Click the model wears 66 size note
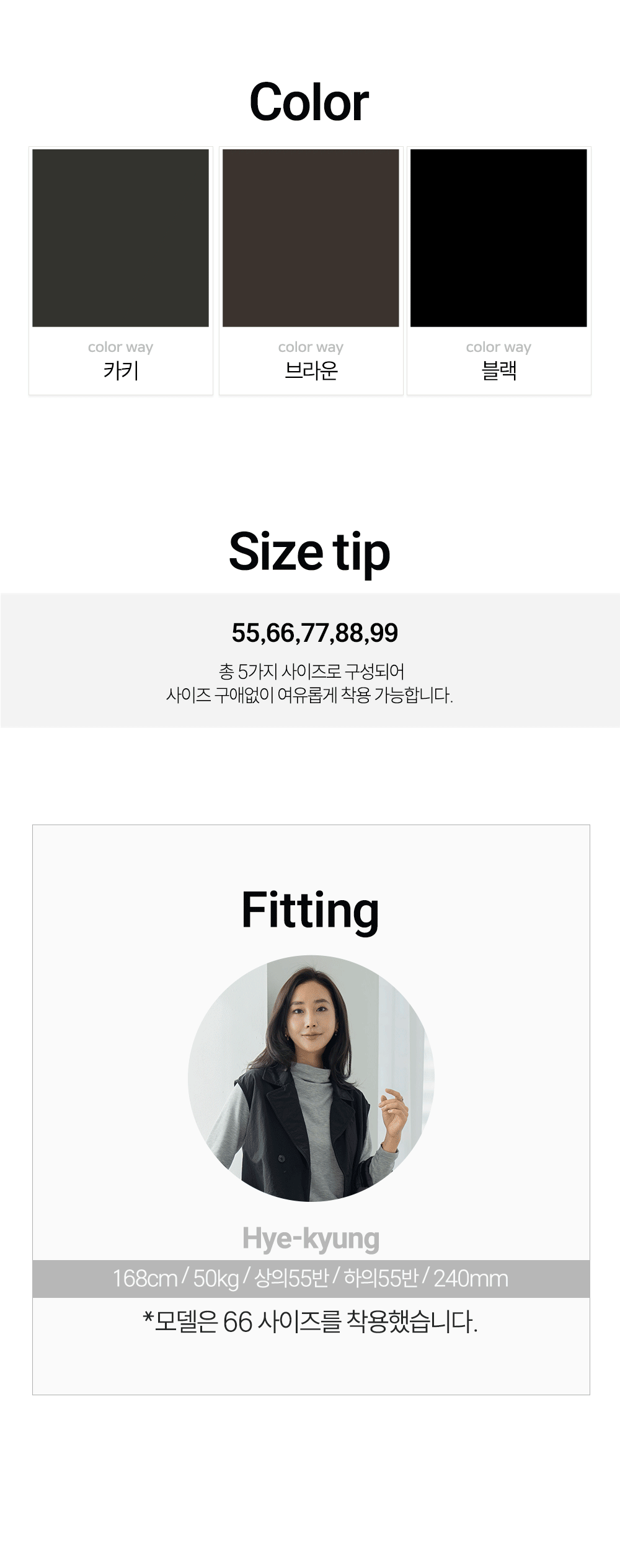The width and height of the screenshot is (620, 1568). (x=311, y=1321)
